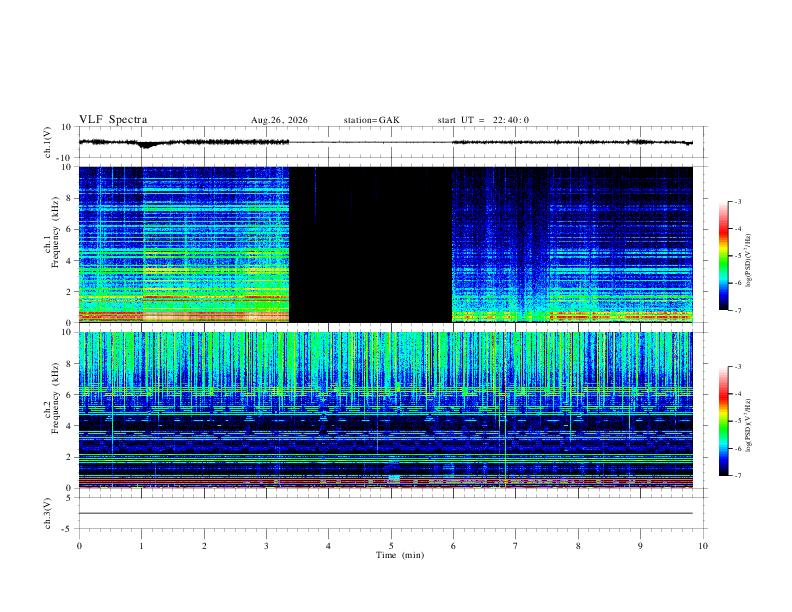
Task: Click the 5 minute tick on time axis
Action: coord(391,546)
